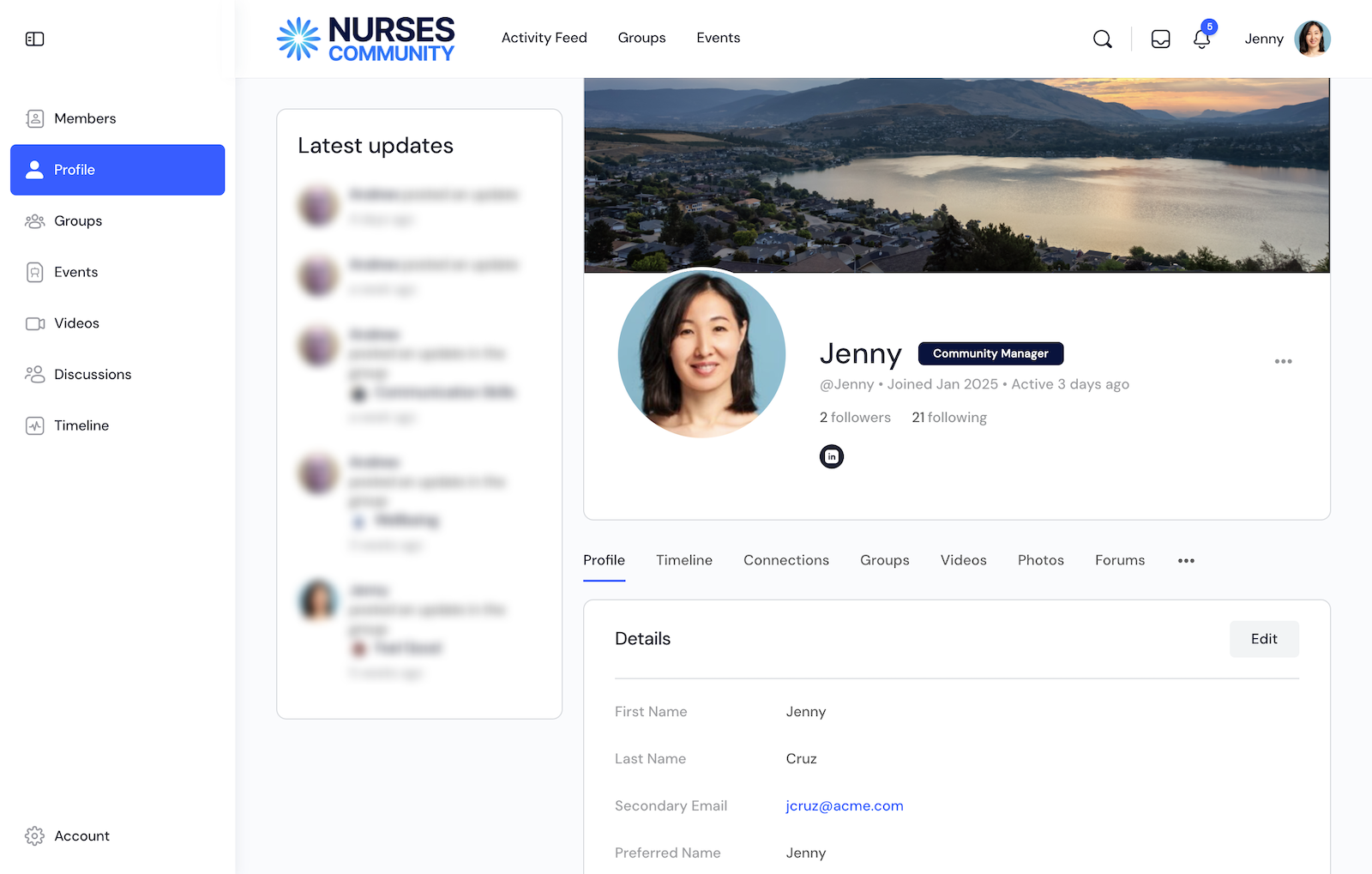Viewport: 1372px width, 874px height.
Task: Toggle the sidebar collapse control
Action: 34,39
